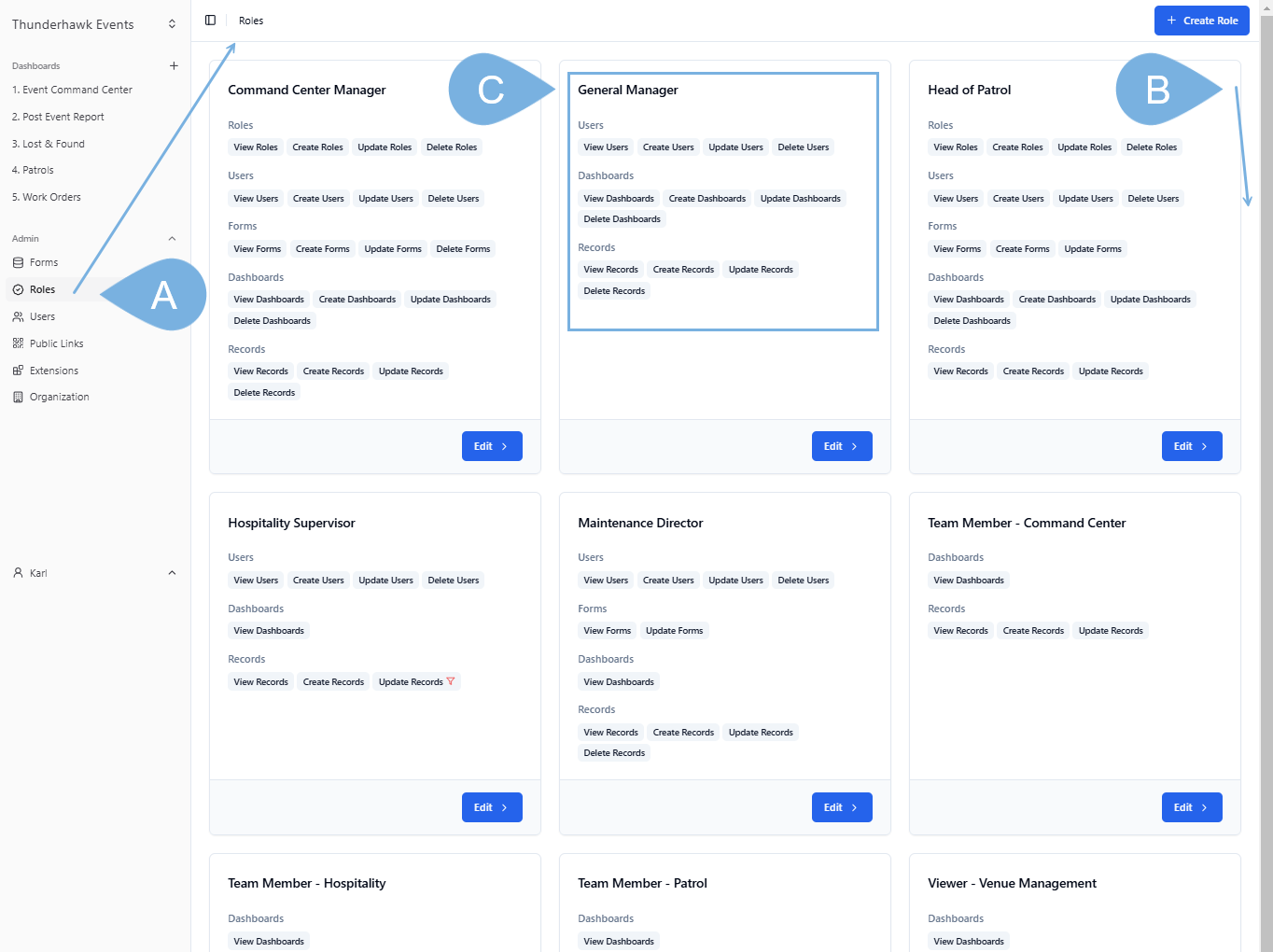The height and width of the screenshot is (952, 1273).
Task: Open the Thunderhawk Events organization switcher
Action: [x=94, y=24]
